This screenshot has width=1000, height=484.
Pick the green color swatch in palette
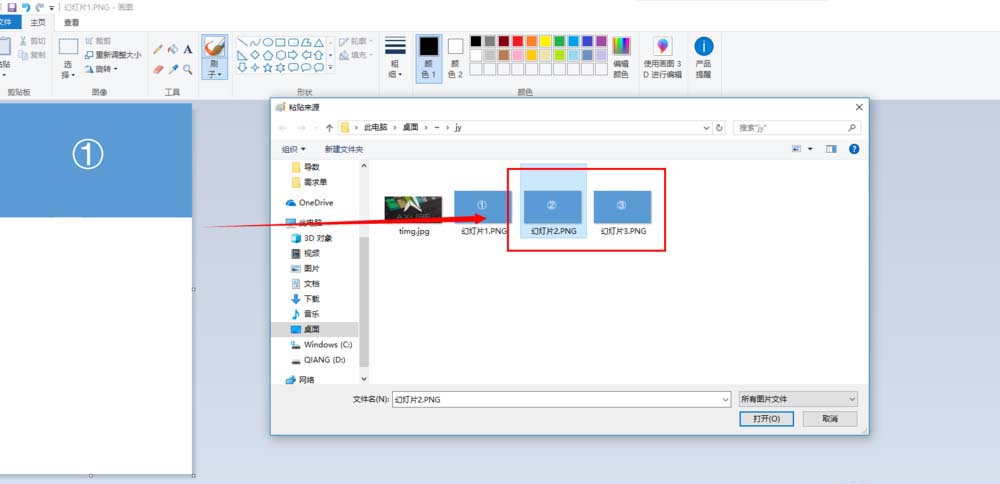click(x=559, y=41)
